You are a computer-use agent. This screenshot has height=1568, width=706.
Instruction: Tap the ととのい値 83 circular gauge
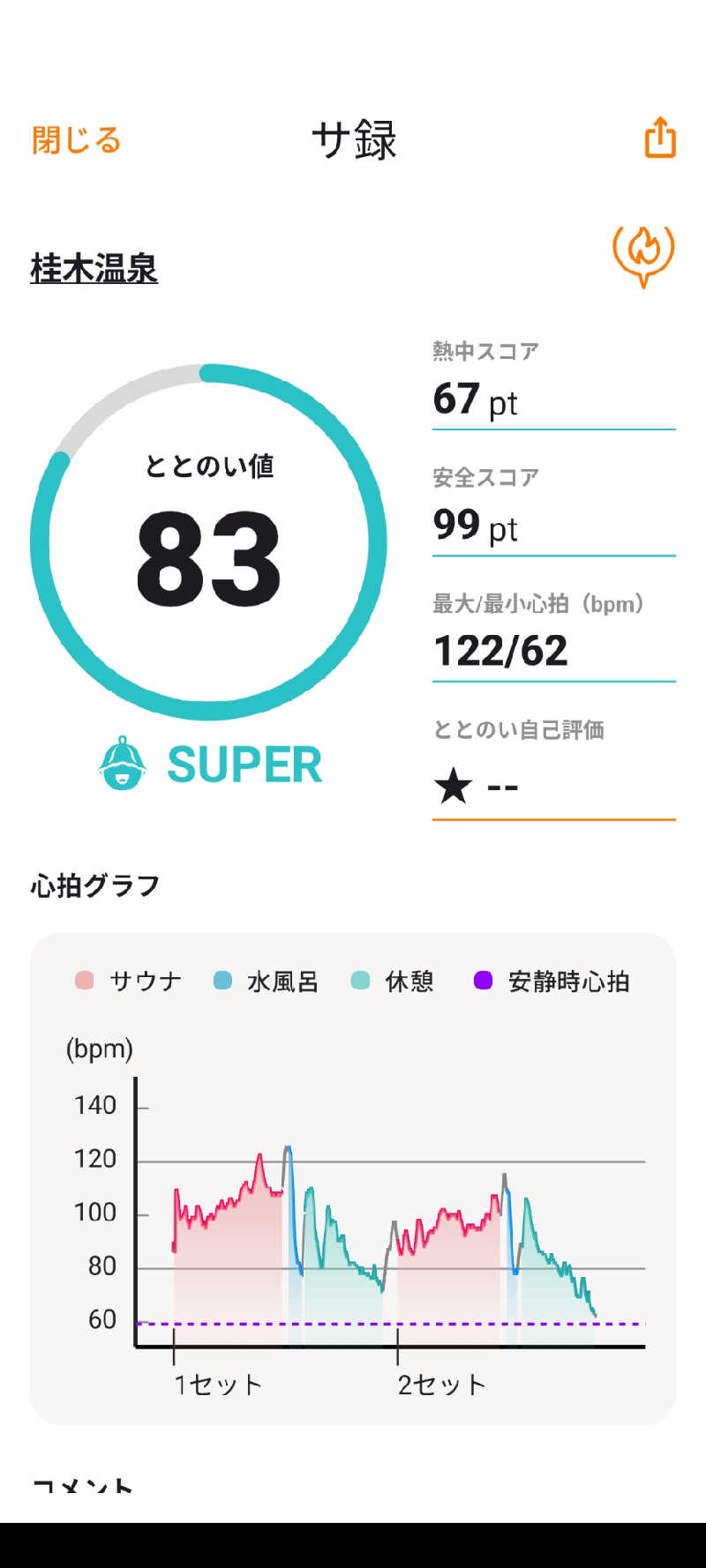click(208, 542)
